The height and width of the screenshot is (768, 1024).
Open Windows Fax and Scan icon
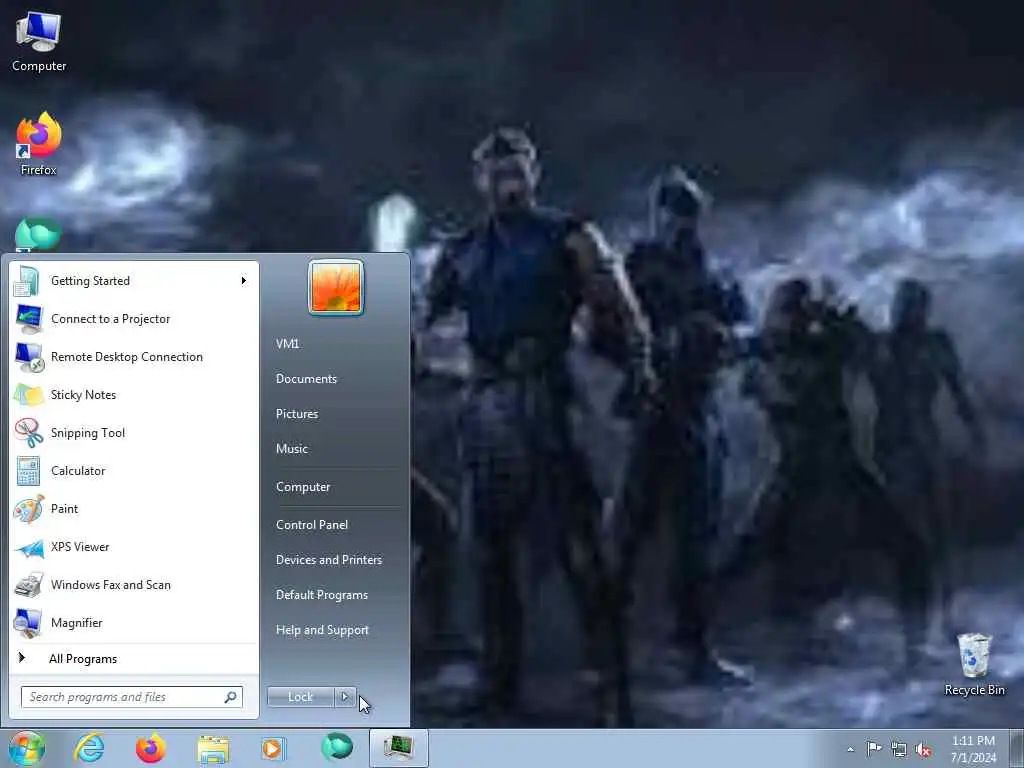click(29, 585)
